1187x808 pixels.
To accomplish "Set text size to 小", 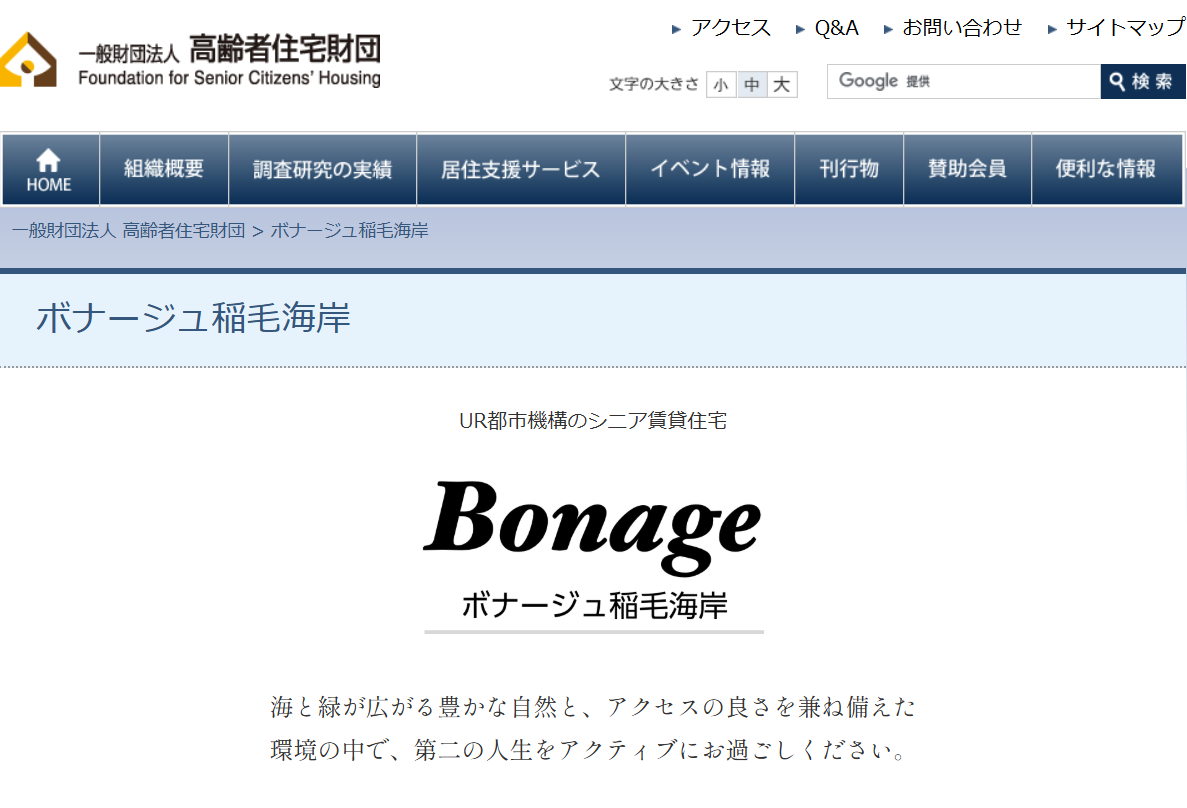I will 721,84.
